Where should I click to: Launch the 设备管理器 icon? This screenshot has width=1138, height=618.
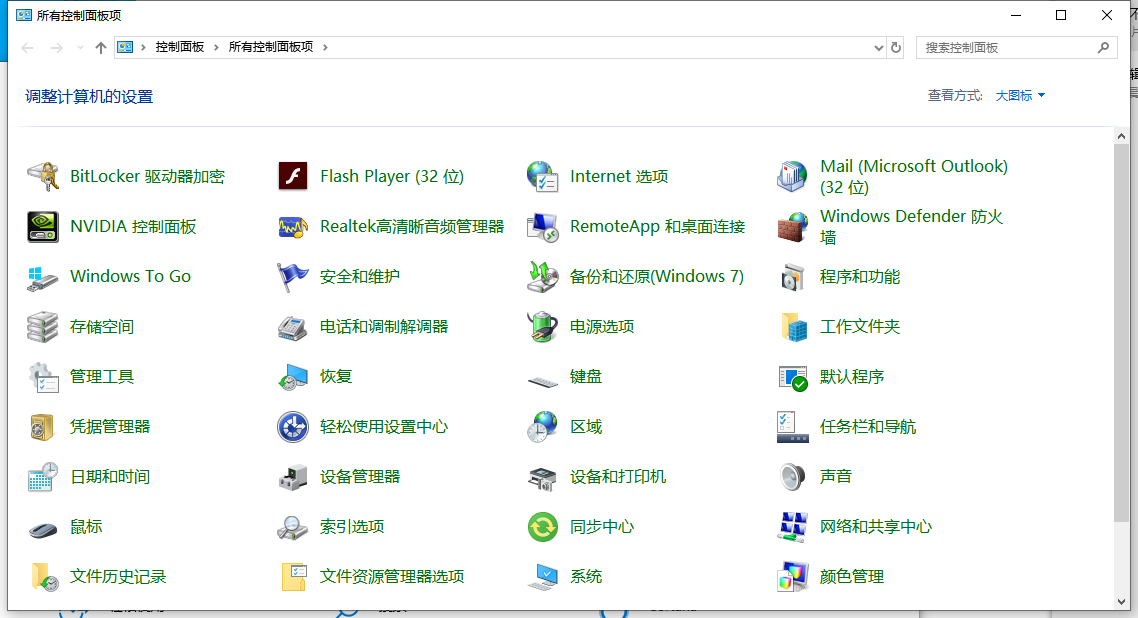293,477
